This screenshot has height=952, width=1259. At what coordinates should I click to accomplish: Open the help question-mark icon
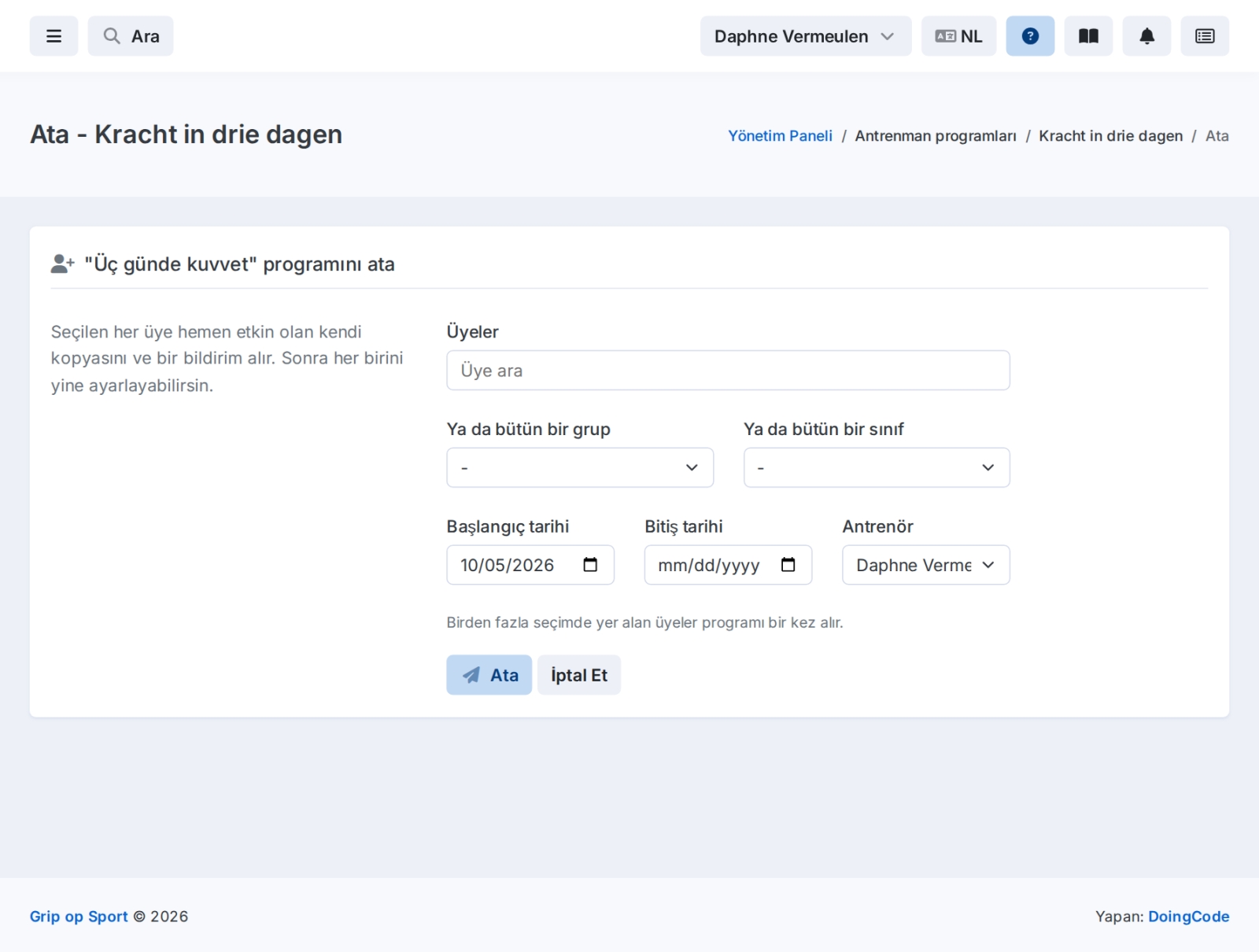(1030, 36)
